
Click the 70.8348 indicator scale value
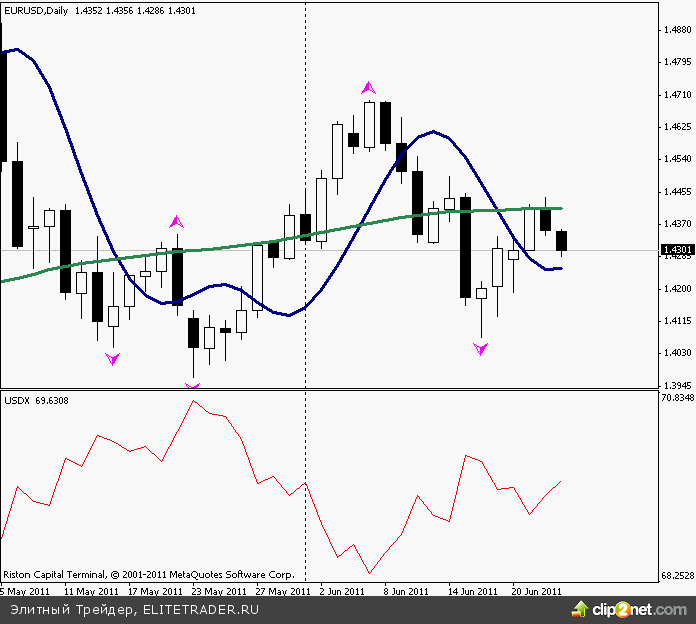click(677, 398)
